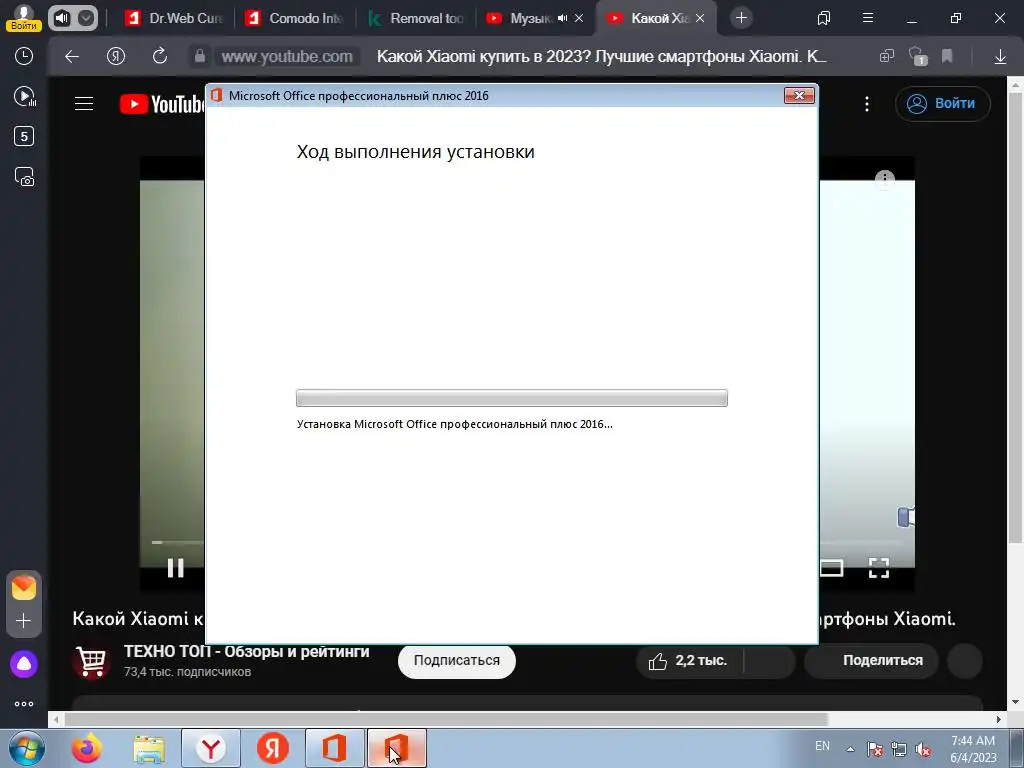Mute the Музыка tab audio icon

click(x=562, y=18)
